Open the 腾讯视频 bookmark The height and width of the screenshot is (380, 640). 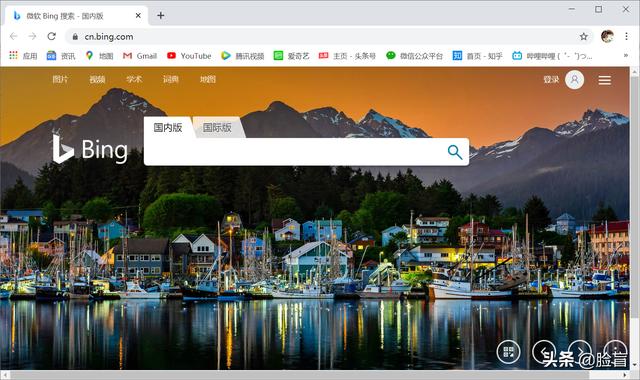(x=242, y=56)
